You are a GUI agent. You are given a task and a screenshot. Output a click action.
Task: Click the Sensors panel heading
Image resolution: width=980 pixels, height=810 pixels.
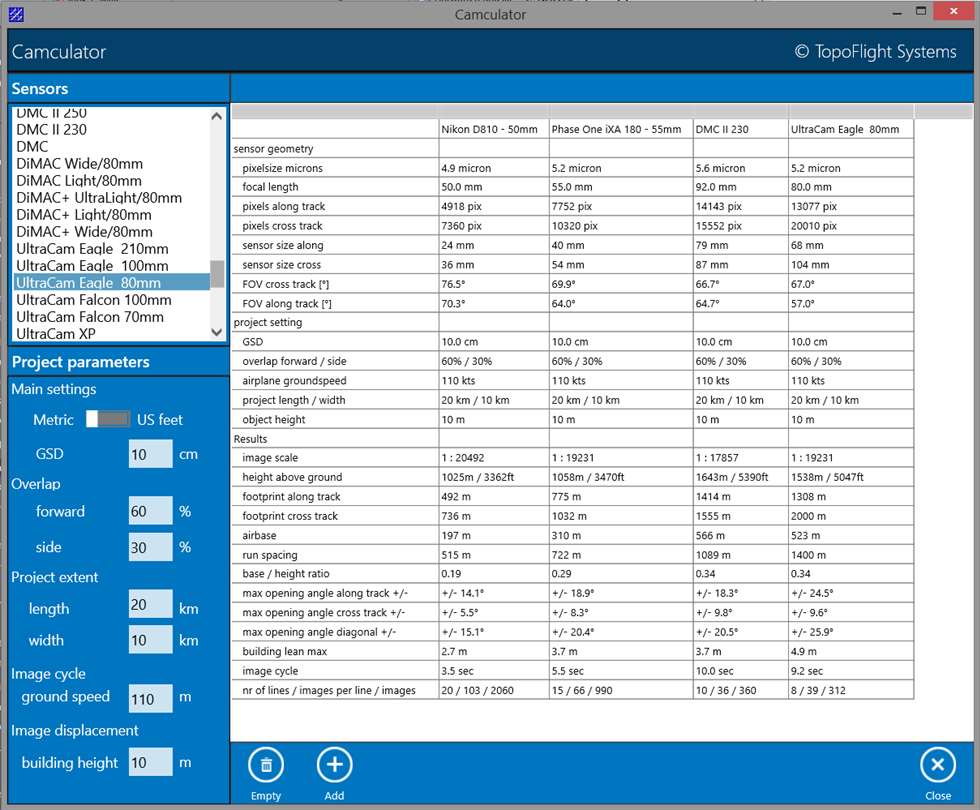pos(39,88)
